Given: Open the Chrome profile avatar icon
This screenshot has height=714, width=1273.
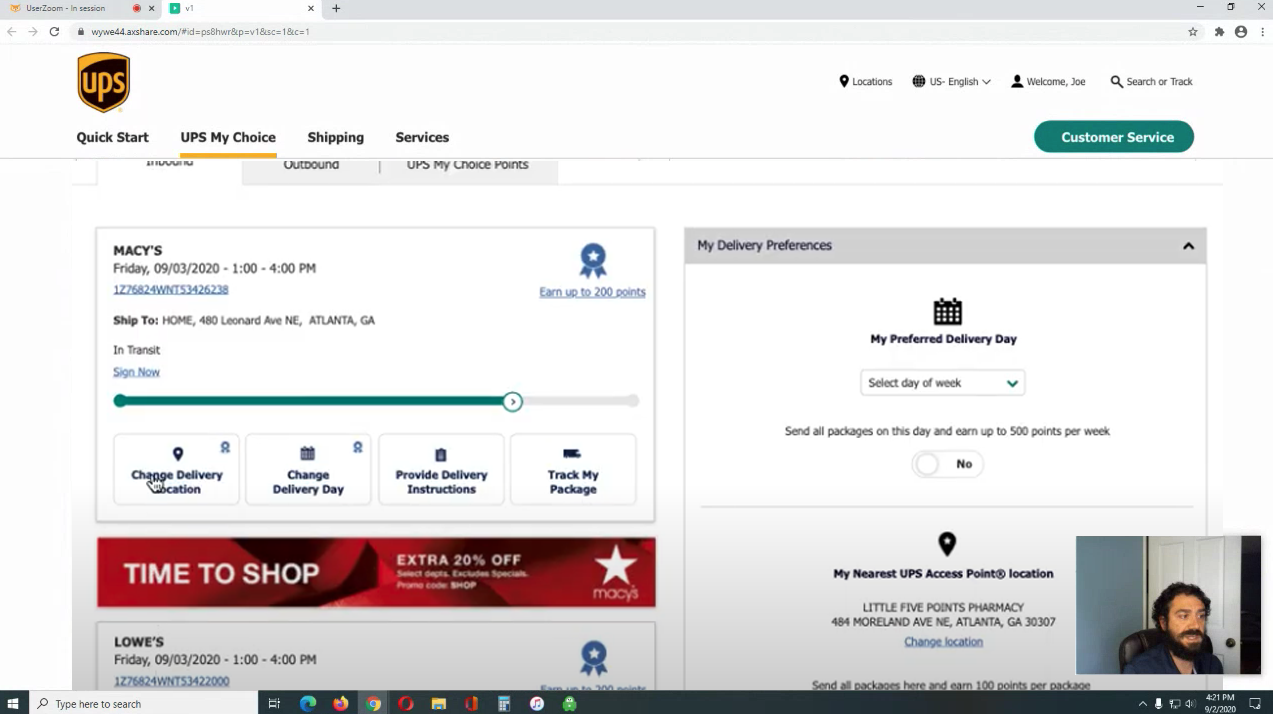Looking at the screenshot, I should tap(1241, 32).
